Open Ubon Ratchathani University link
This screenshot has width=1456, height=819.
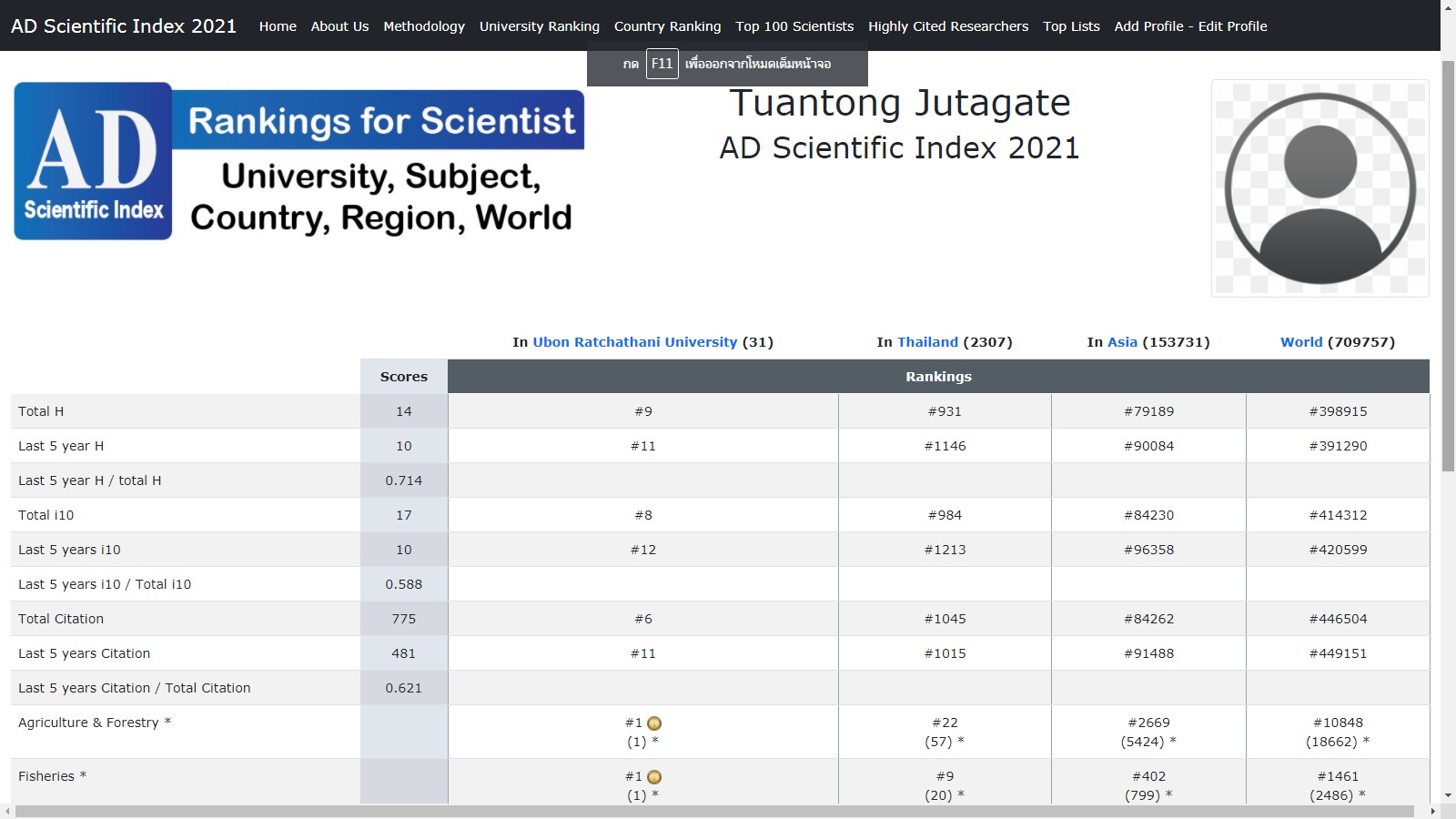coord(634,342)
